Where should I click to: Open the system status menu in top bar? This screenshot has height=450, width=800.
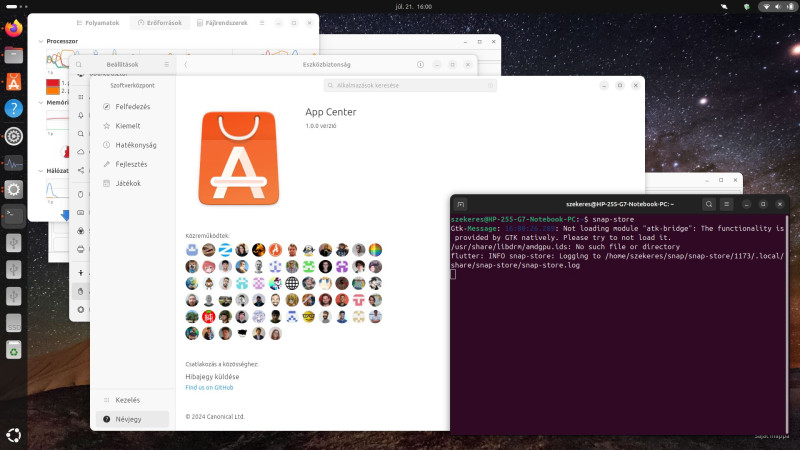(777, 7)
